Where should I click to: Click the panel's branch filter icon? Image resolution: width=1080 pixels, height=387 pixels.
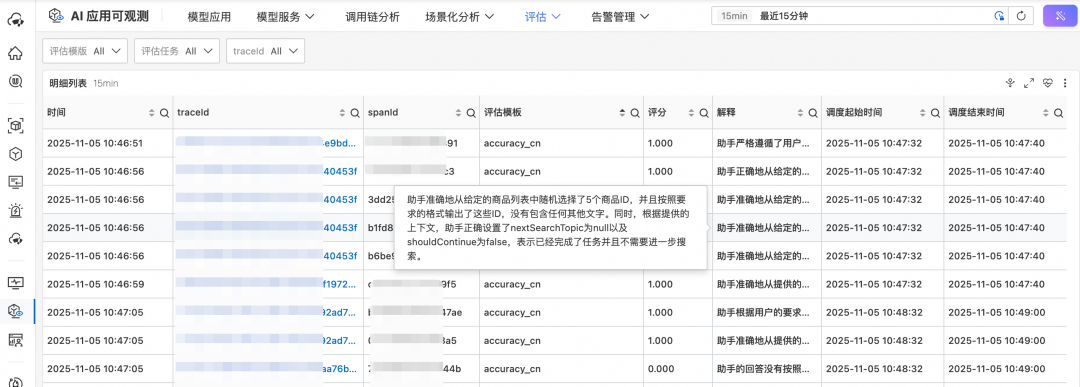1010,83
